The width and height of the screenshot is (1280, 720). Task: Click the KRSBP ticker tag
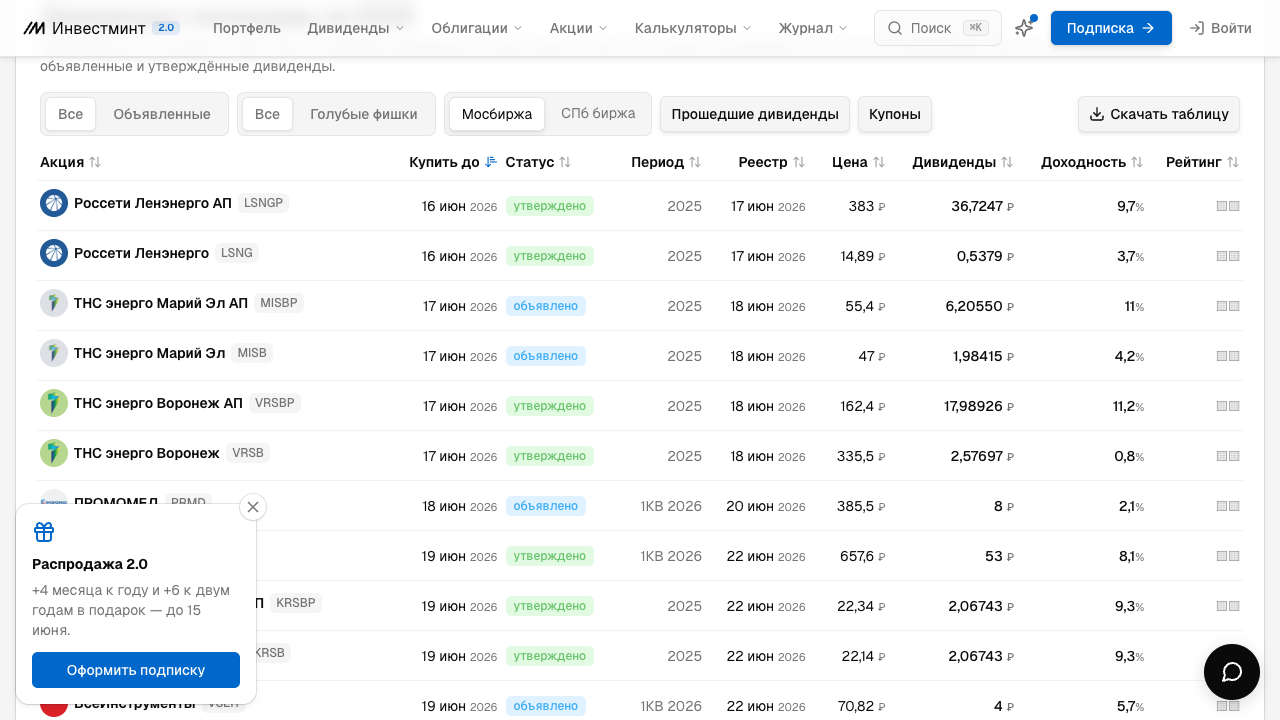(x=296, y=603)
